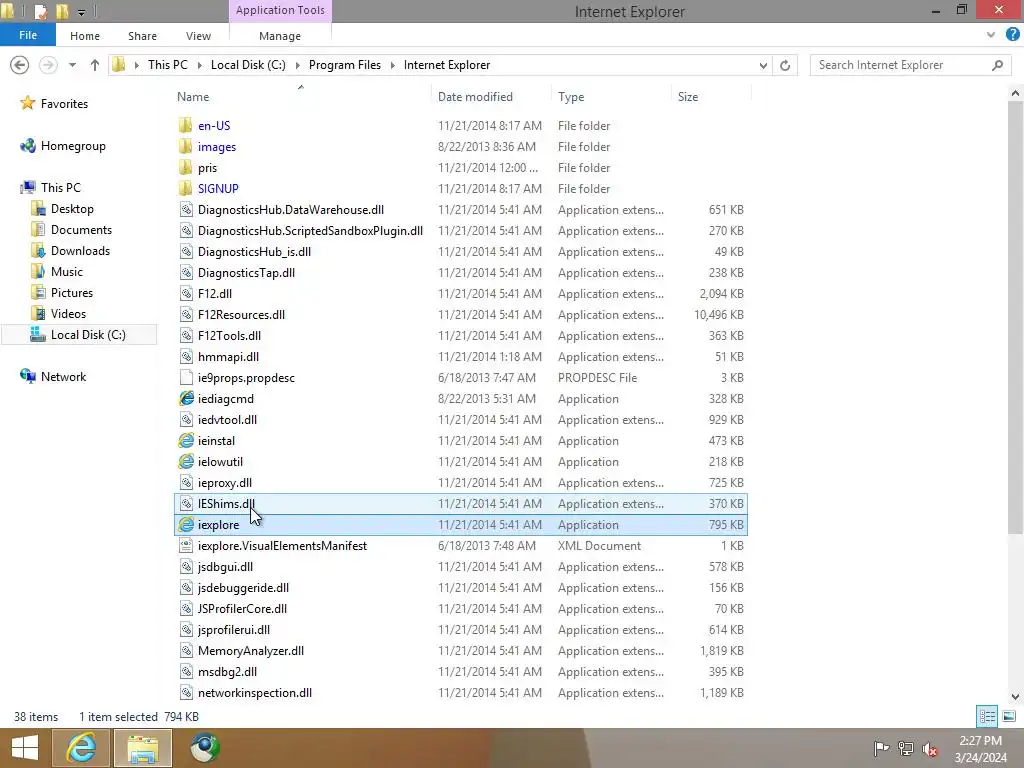
Task: Switch to Details view layout button
Action: click(987, 716)
